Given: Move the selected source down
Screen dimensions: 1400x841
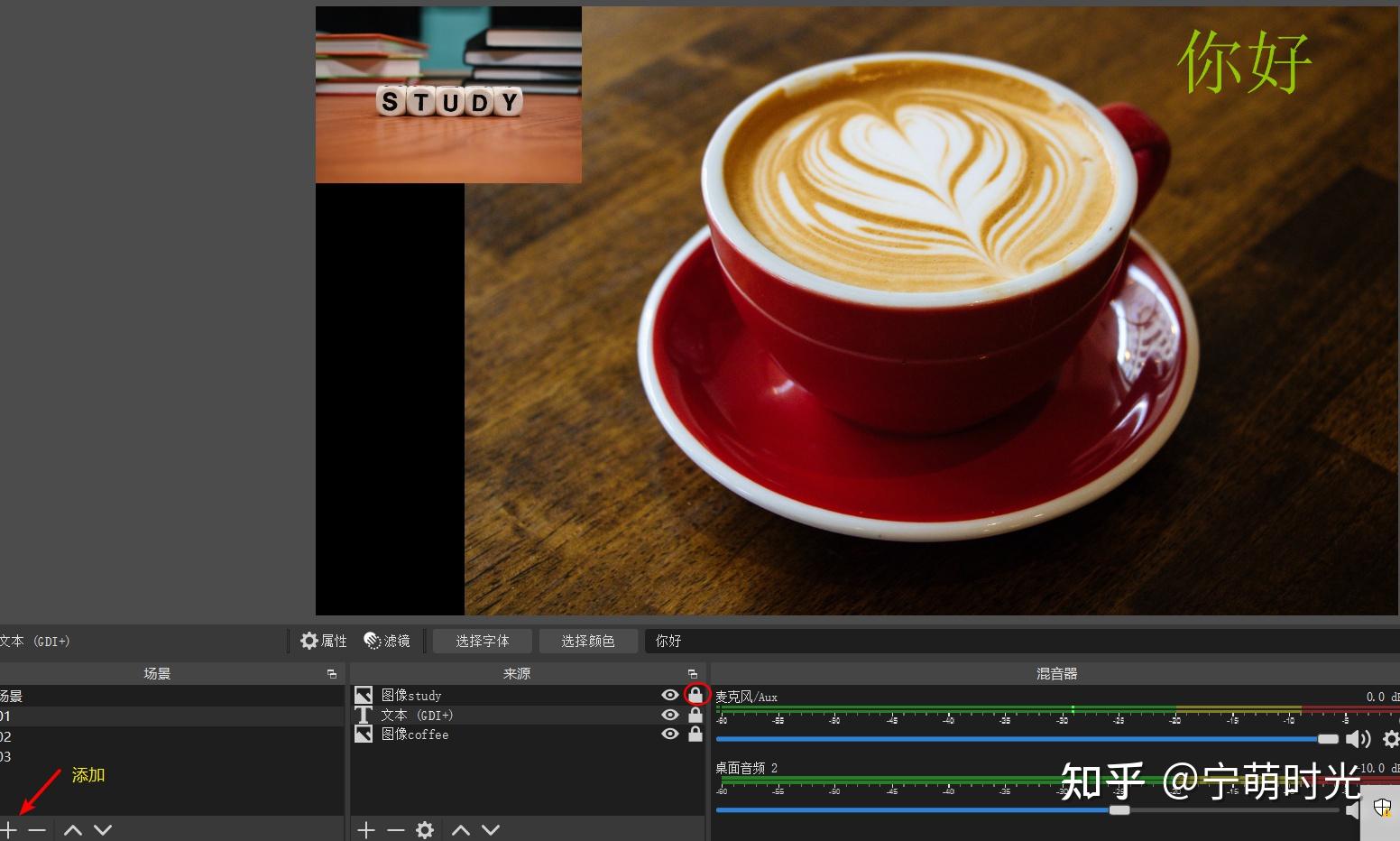Looking at the screenshot, I should coord(490,829).
